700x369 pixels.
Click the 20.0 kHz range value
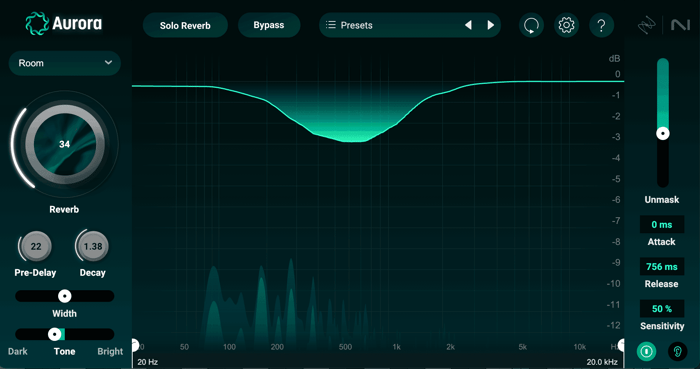coord(602,362)
